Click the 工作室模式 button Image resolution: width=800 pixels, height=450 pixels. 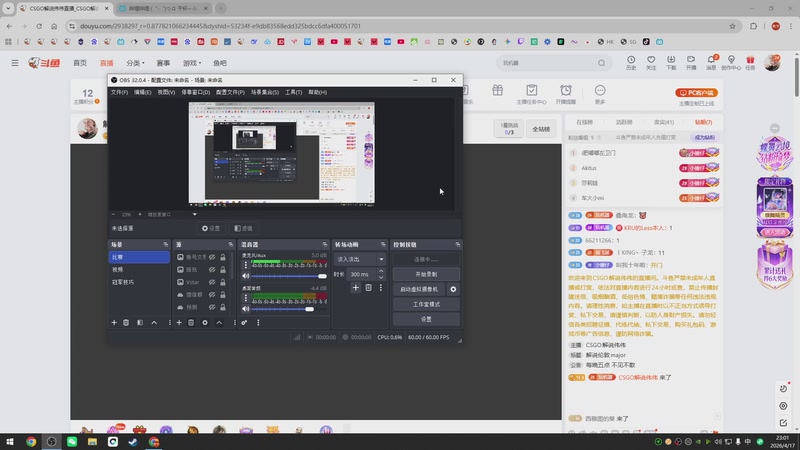pyautogui.click(x=426, y=304)
